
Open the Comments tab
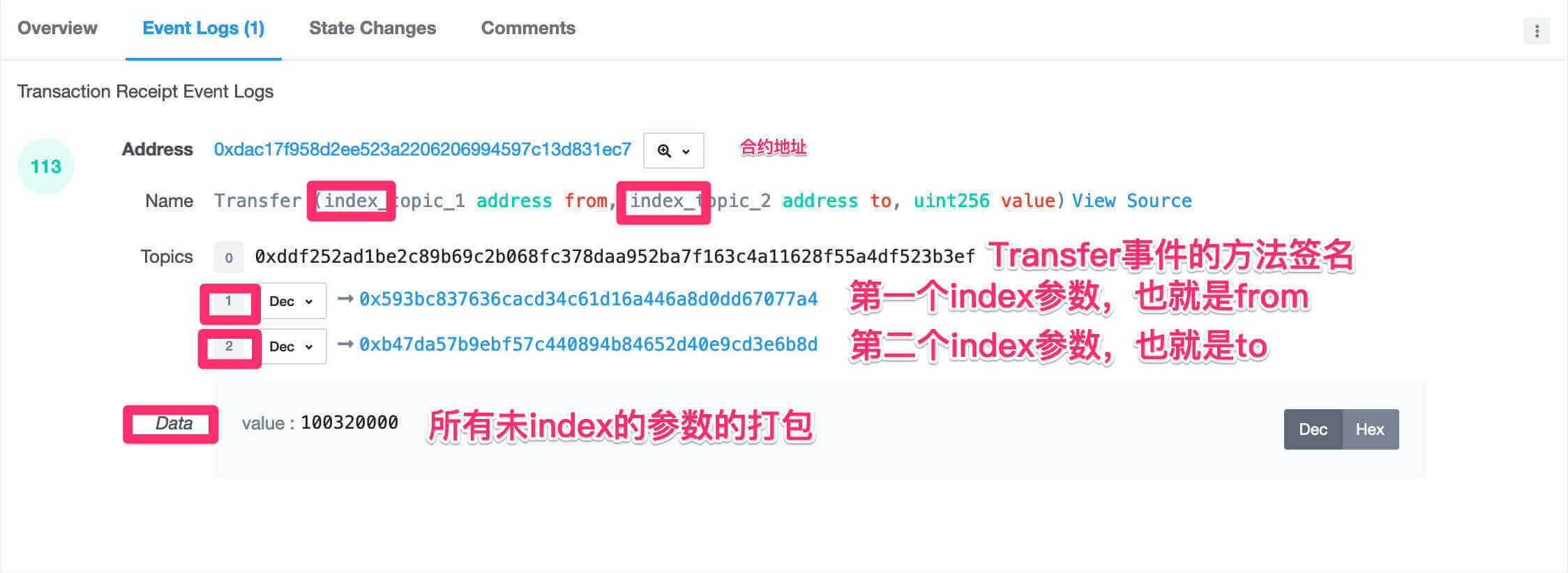528,28
